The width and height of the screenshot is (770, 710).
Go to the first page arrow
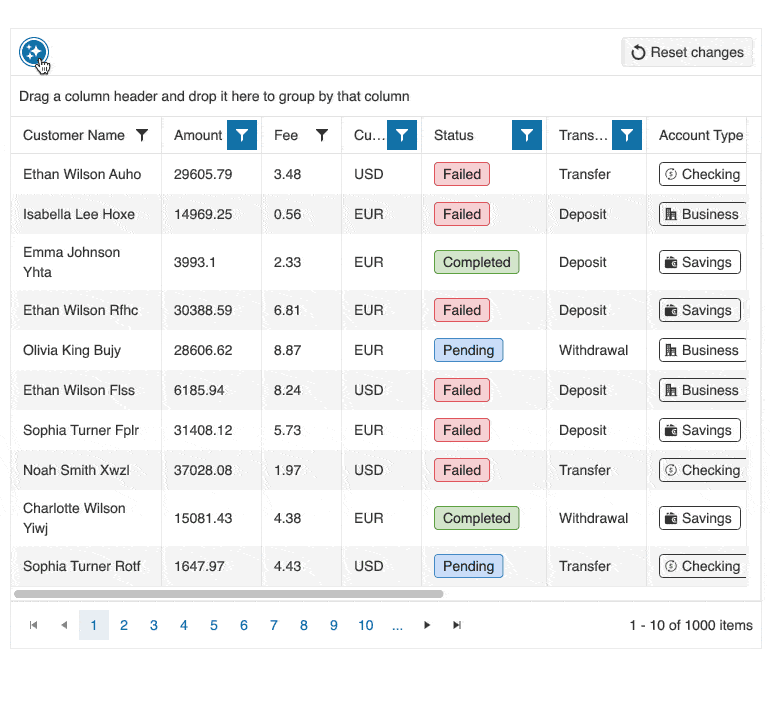pos(34,625)
